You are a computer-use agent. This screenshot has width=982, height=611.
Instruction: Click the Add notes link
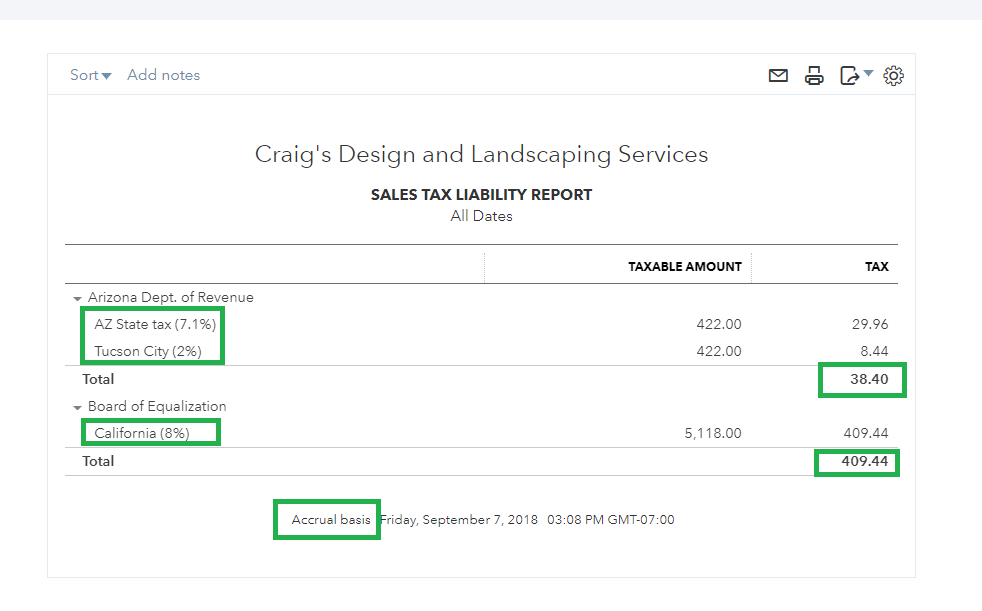163,75
